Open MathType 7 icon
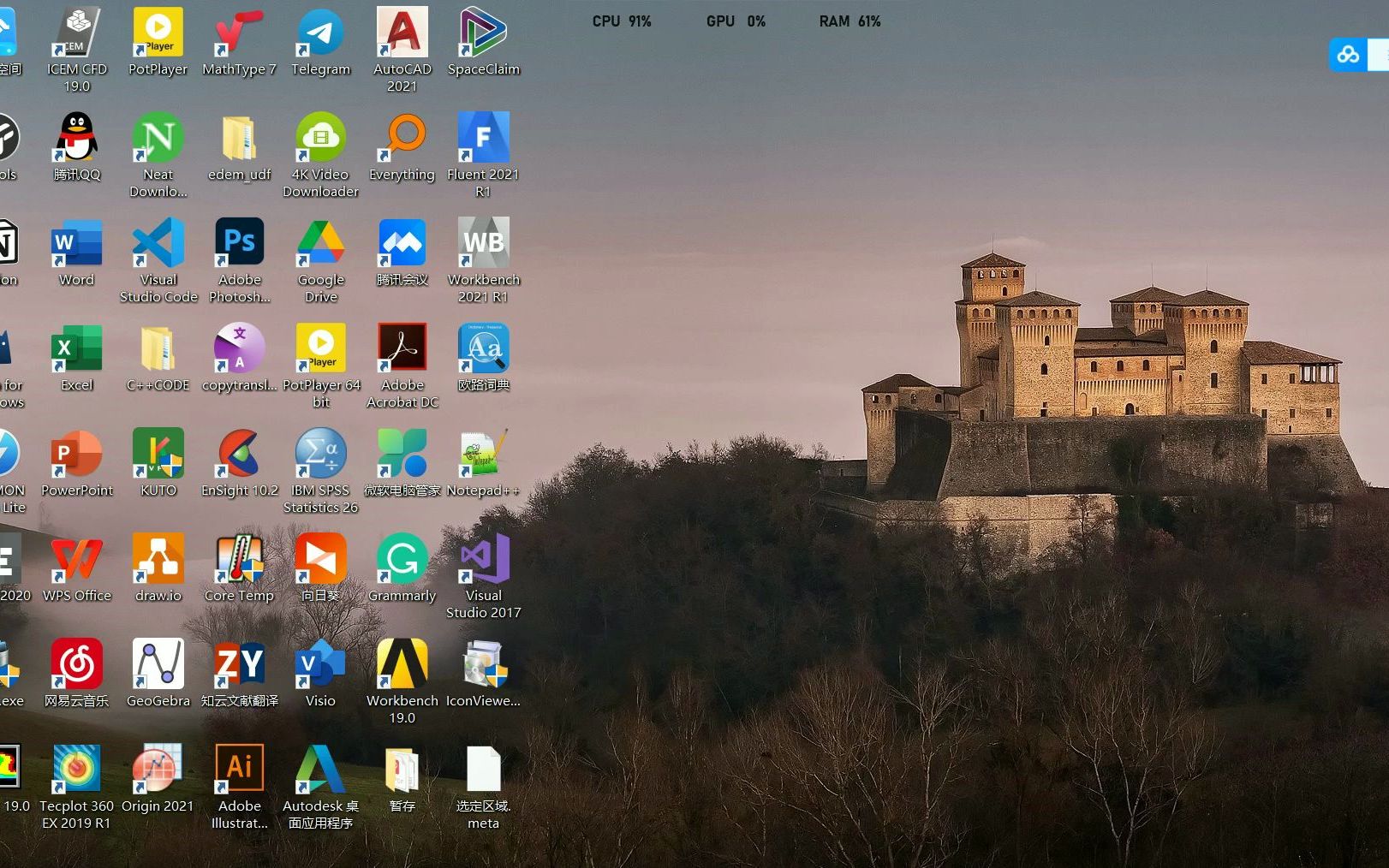This screenshot has width=1389, height=868. [239, 41]
